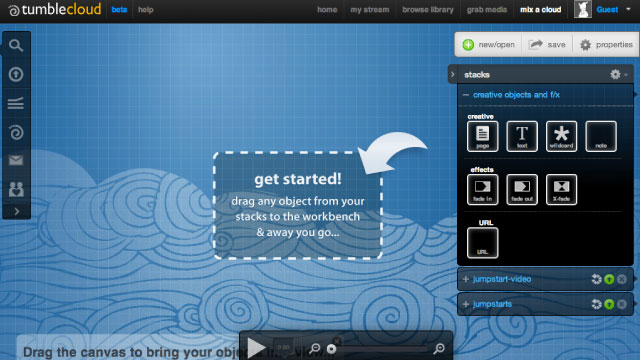Open the Guest account dropdown arrow
The width and height of the screenshot is (640, 360).
point(628,9)
